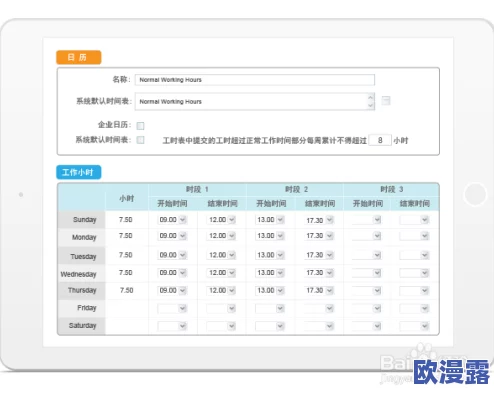
Task: Open Monday period 2 end time dropdown
Action: click(319, 236)
